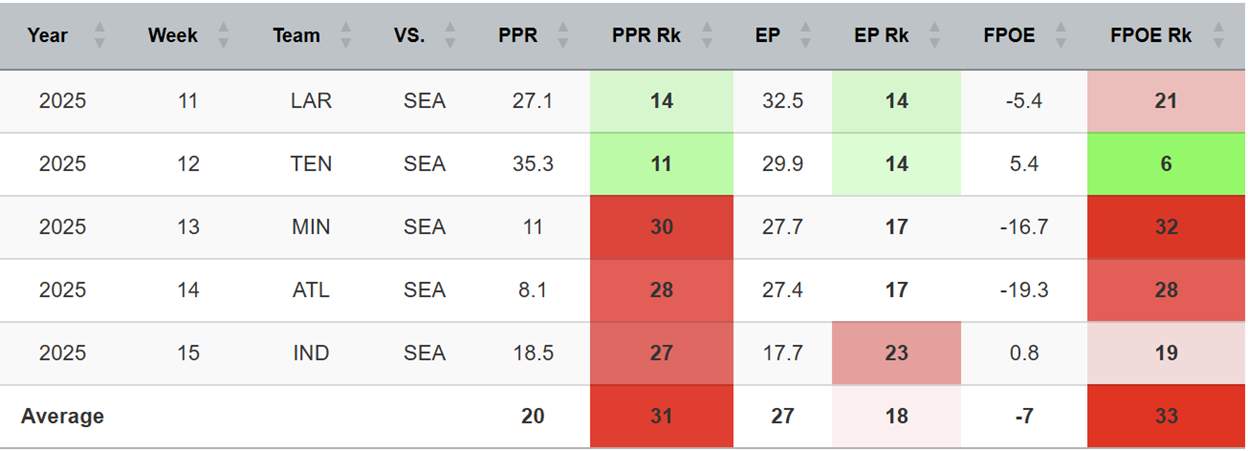Select the IND row EP Rk cell 23
Screen dimensions: 1248x451
[x=896, y=353]
